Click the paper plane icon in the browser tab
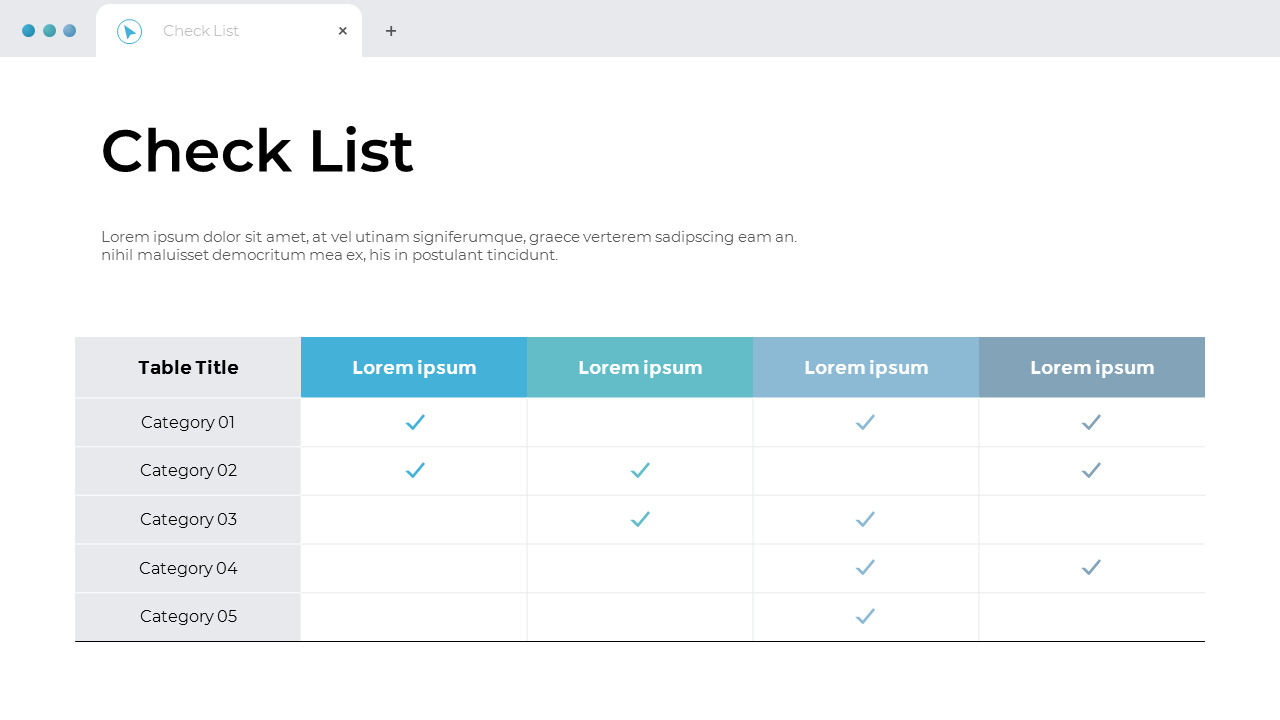Viewport: 1280px width, 720px height. [129, 30]
